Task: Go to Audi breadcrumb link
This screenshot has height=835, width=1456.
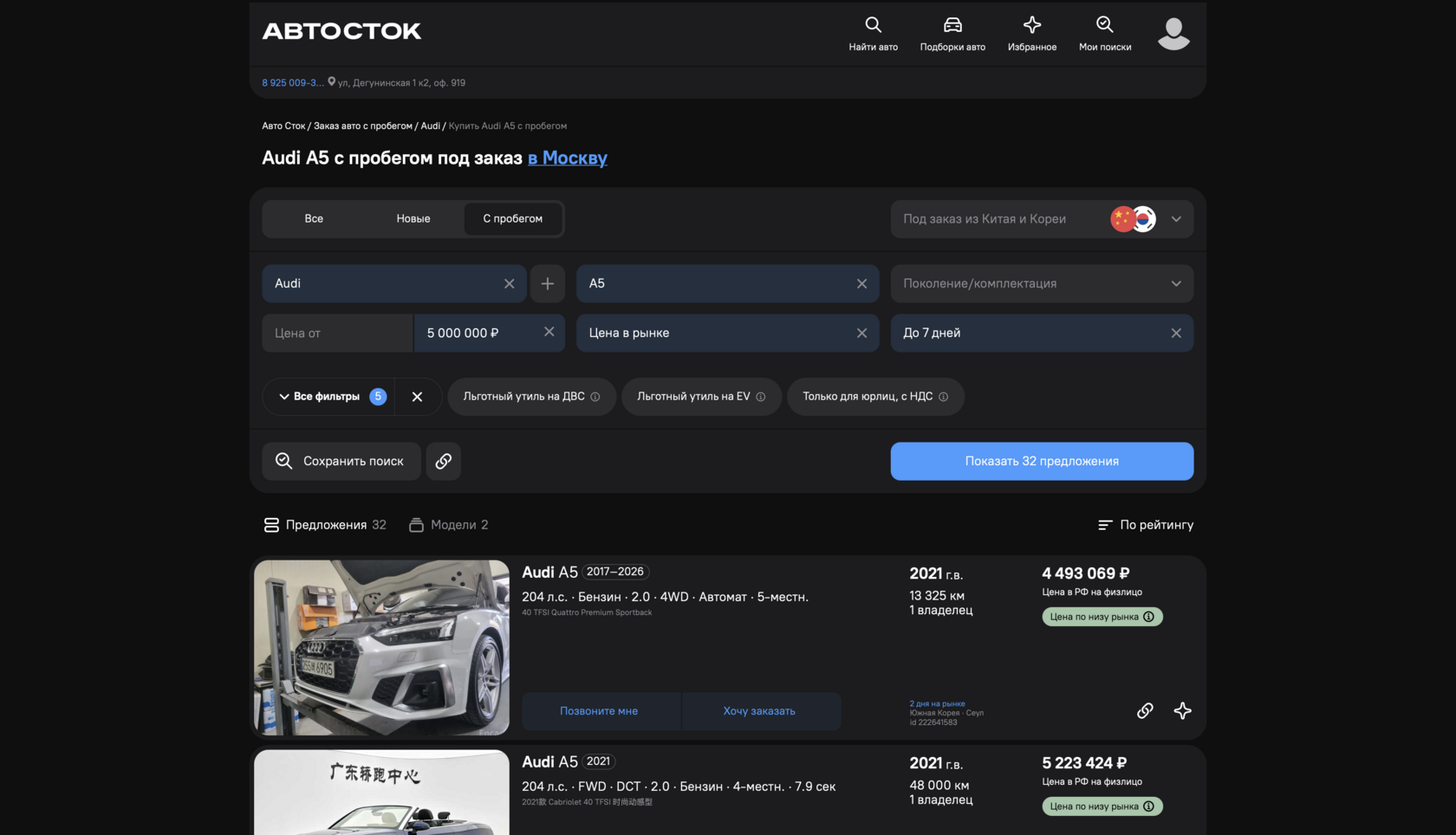Action: point(431,126)
